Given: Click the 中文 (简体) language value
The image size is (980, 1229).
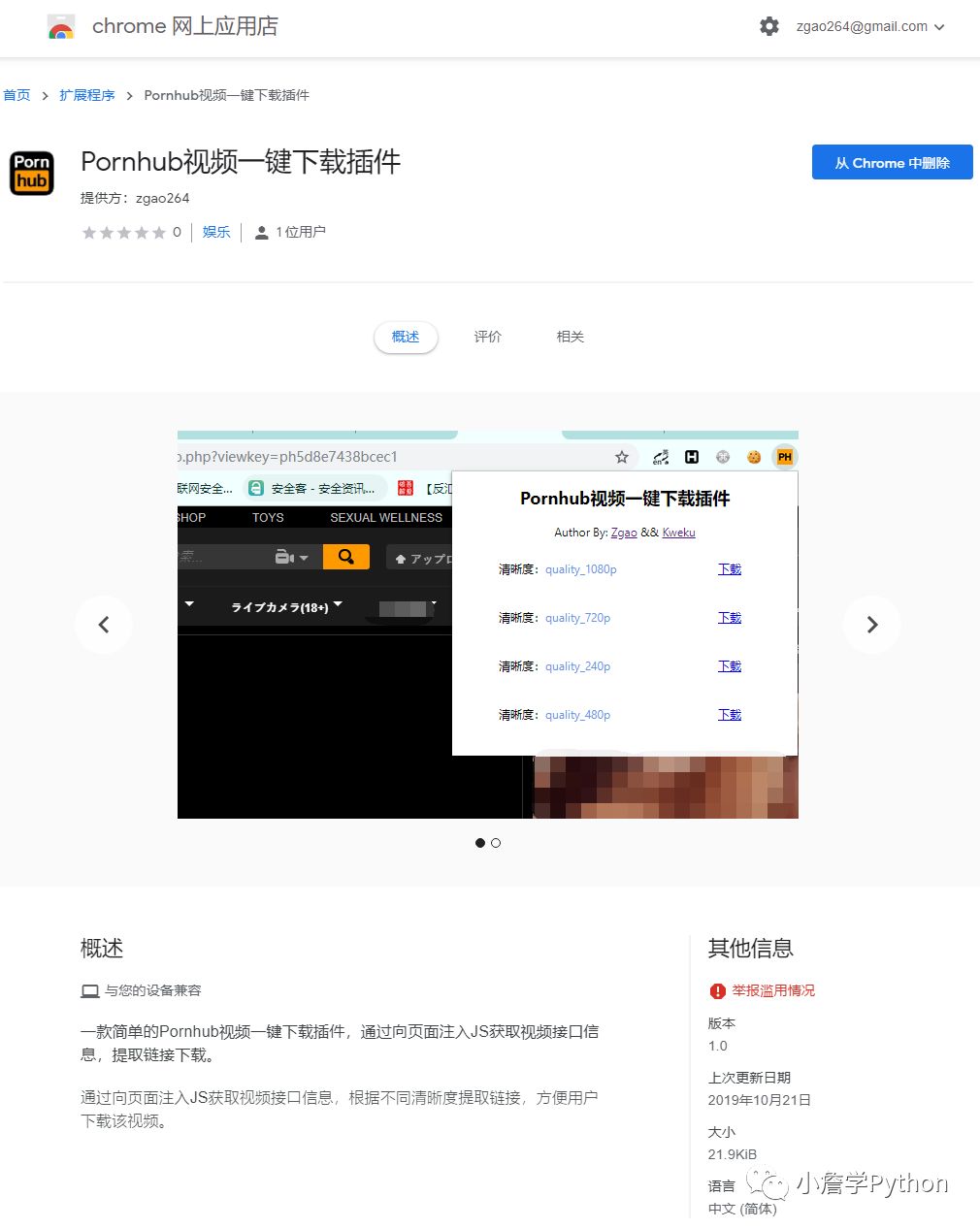Looking at the screenshot, I should click(742, 1209).
